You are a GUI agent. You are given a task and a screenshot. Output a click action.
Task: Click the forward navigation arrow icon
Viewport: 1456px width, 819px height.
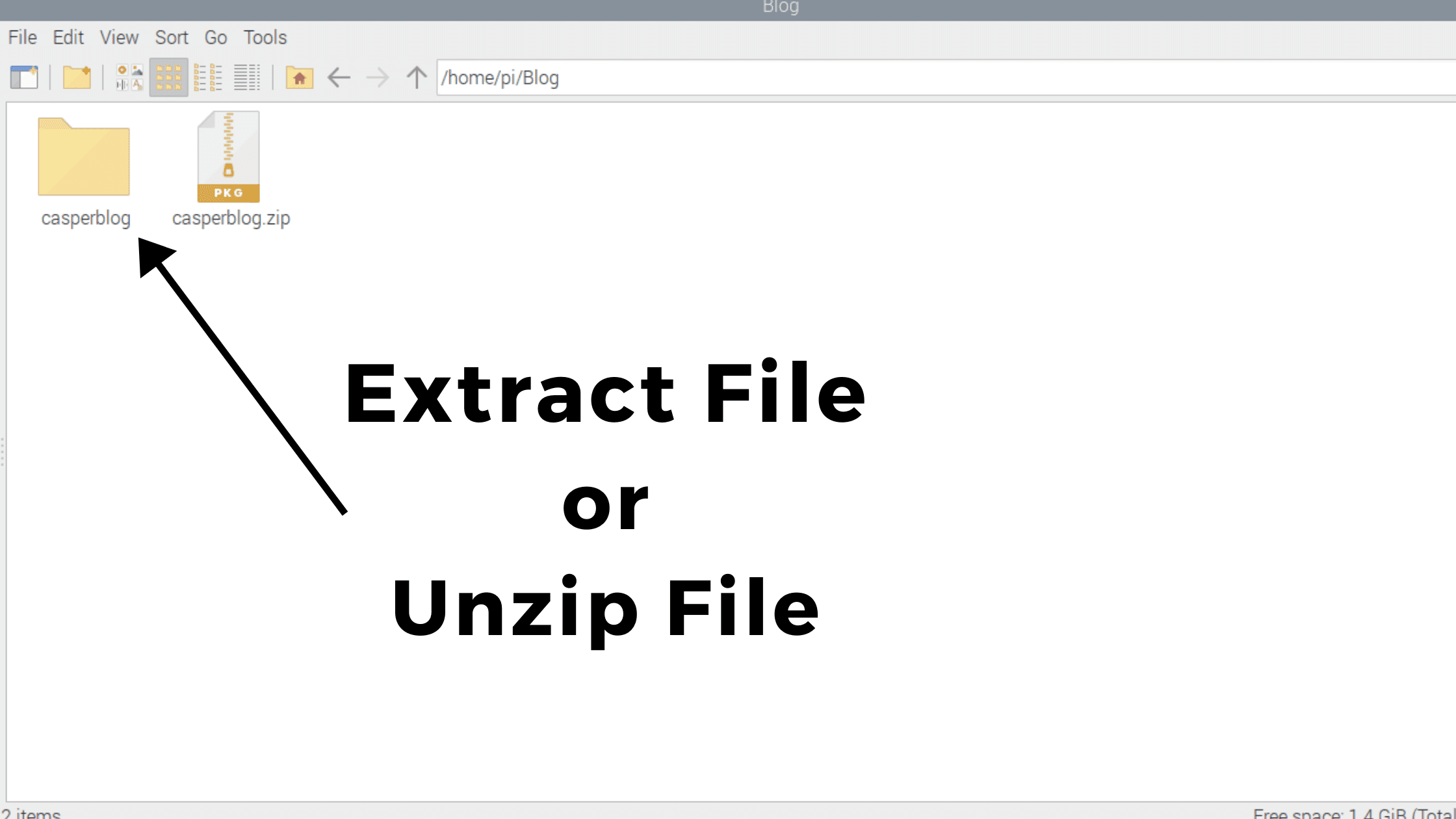377,77
